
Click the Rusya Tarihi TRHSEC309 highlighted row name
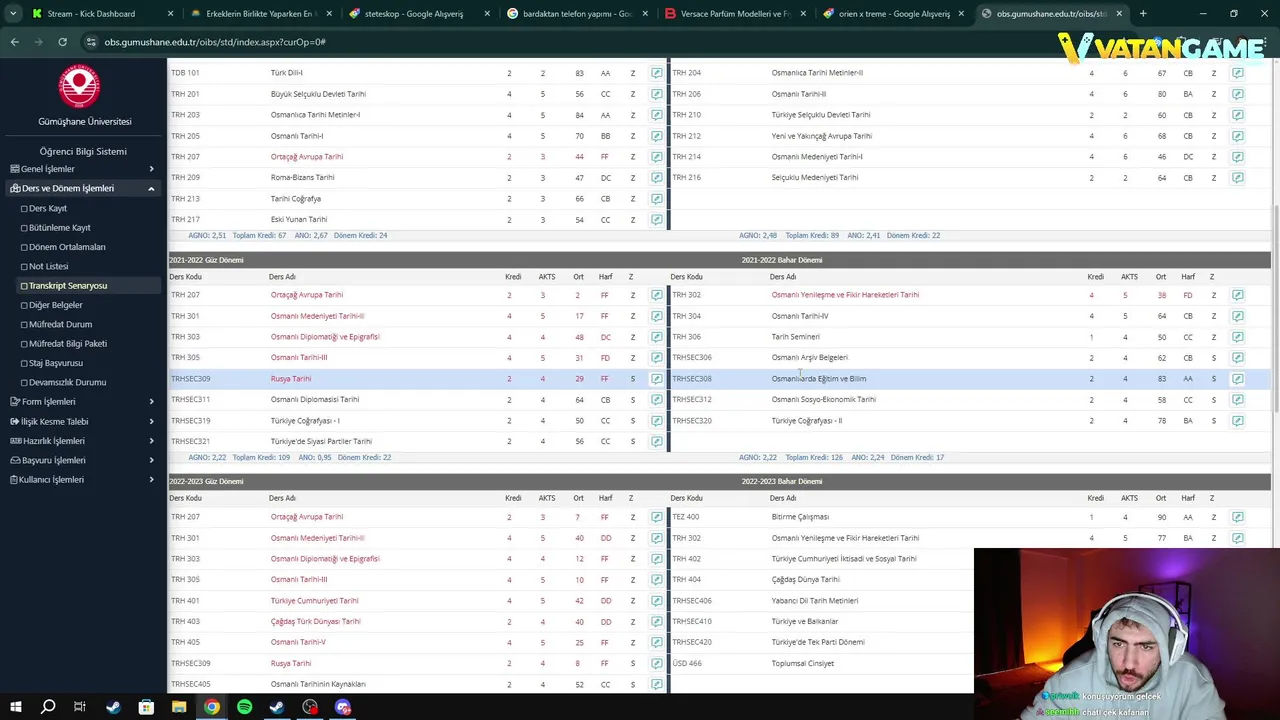[291, 379]
